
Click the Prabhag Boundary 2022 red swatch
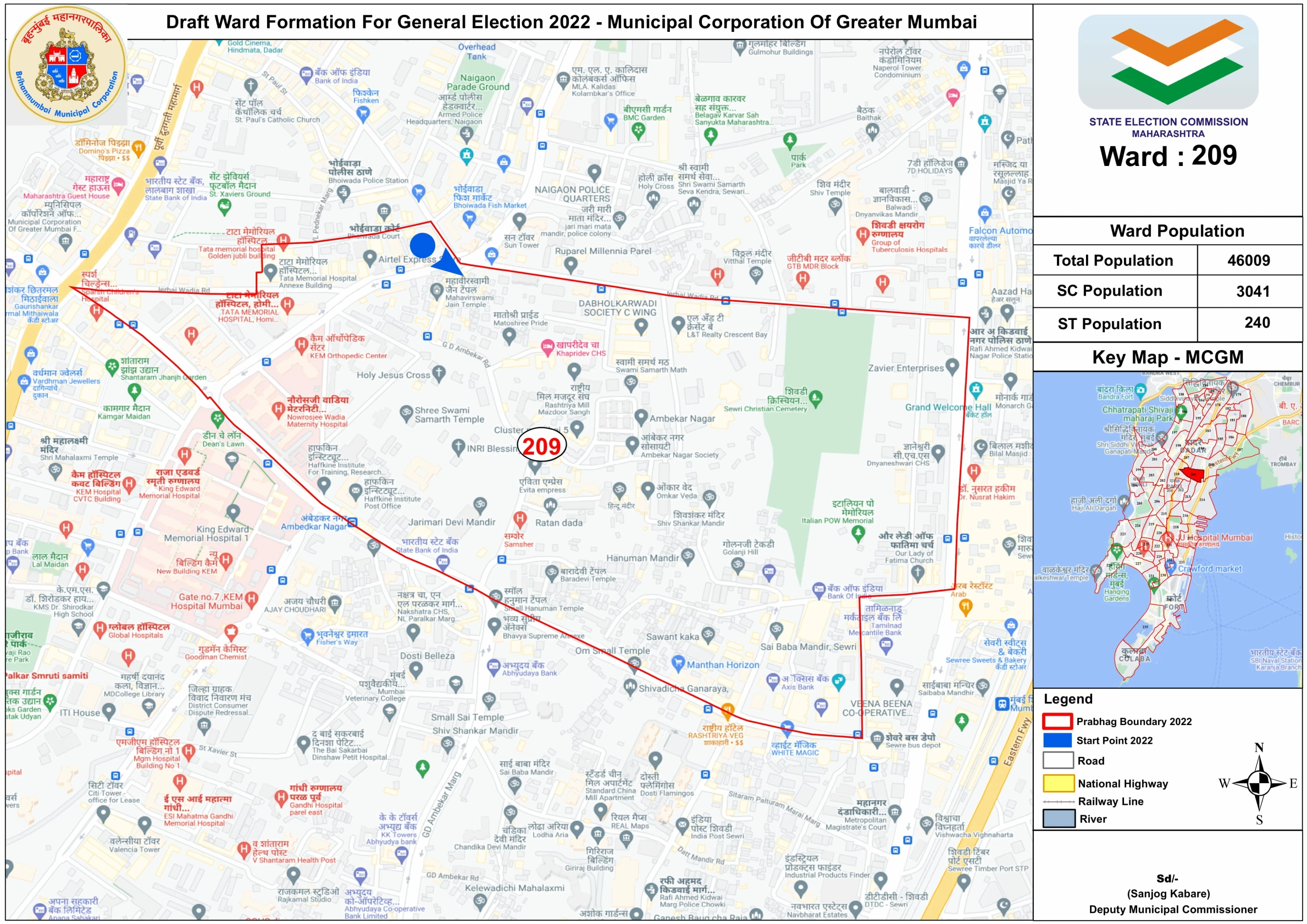click(1057, 721)
